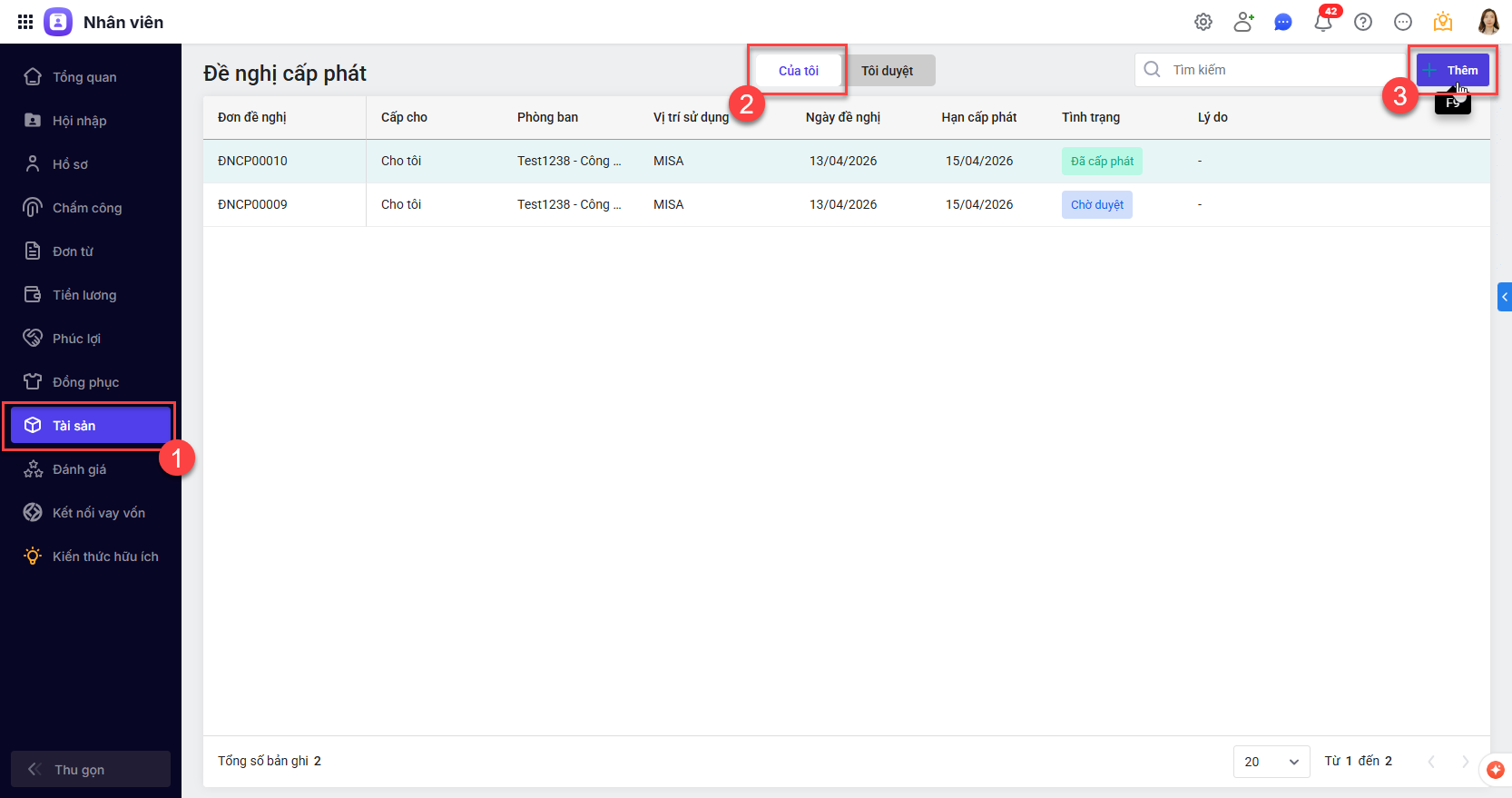Collapse sidebar with Thu gọn

click(91, 769)
